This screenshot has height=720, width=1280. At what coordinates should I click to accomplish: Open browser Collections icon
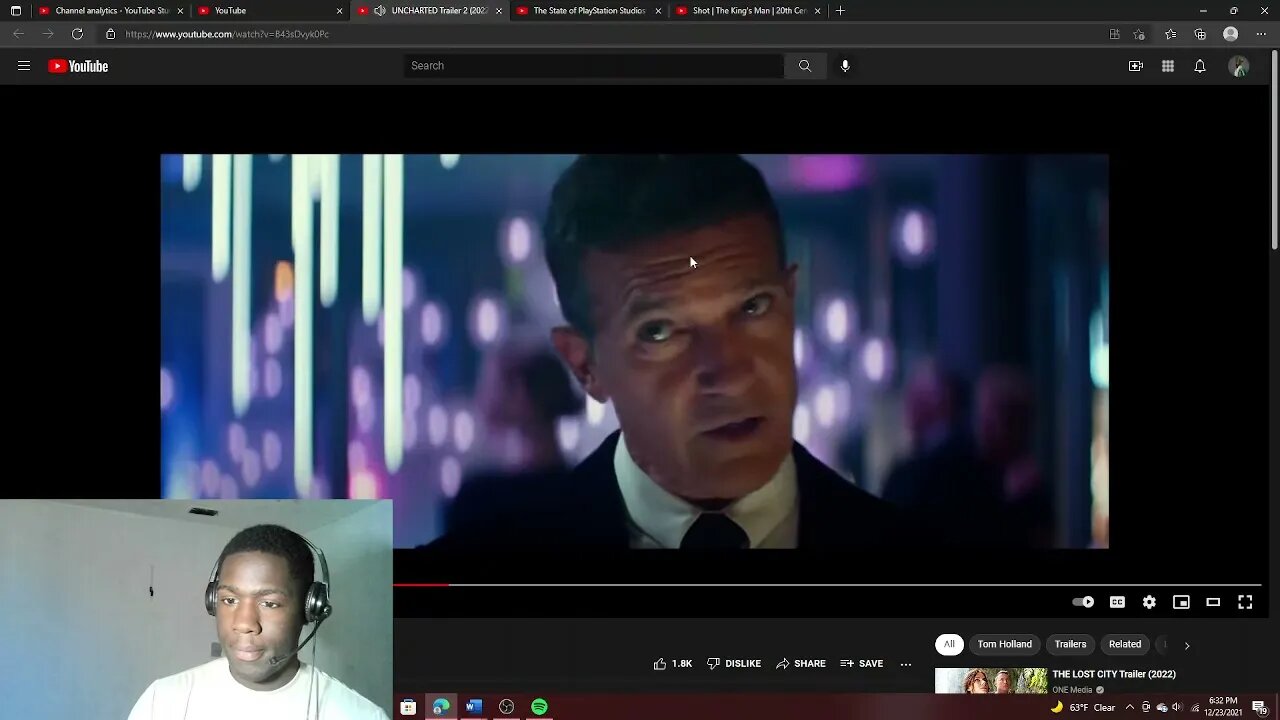(1200, 34)
